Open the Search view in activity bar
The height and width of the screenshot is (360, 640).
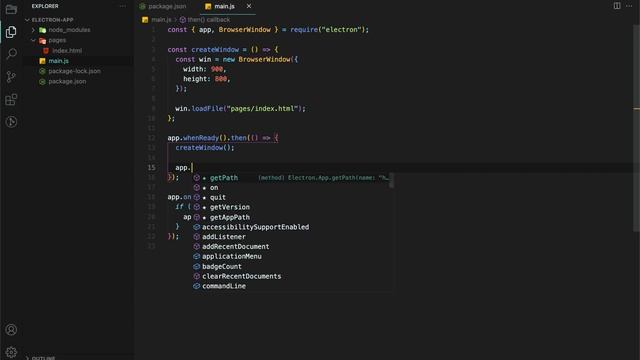[x=11, y=54]
